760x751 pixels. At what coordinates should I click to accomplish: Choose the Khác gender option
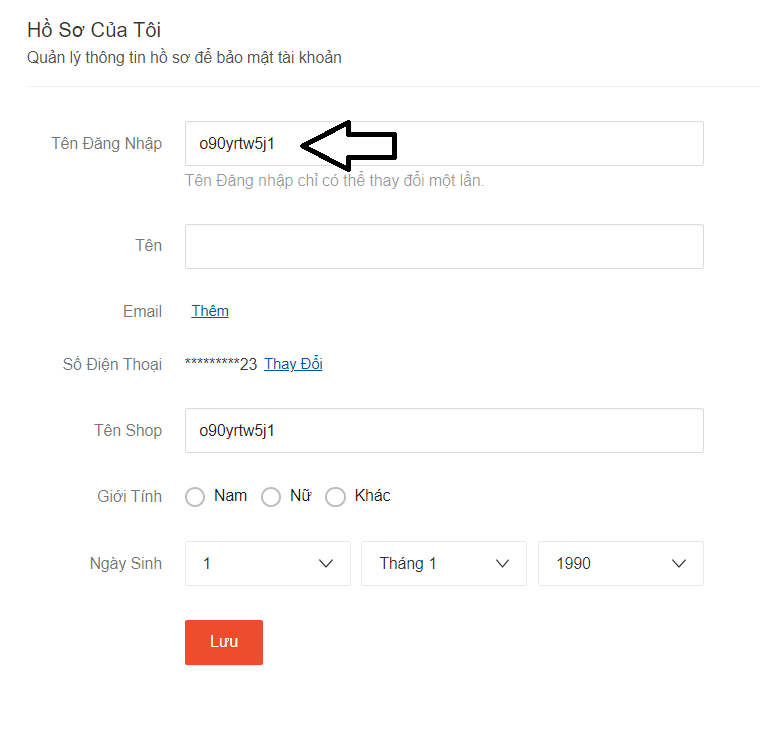pyautogui.click(x=336, y=497)
